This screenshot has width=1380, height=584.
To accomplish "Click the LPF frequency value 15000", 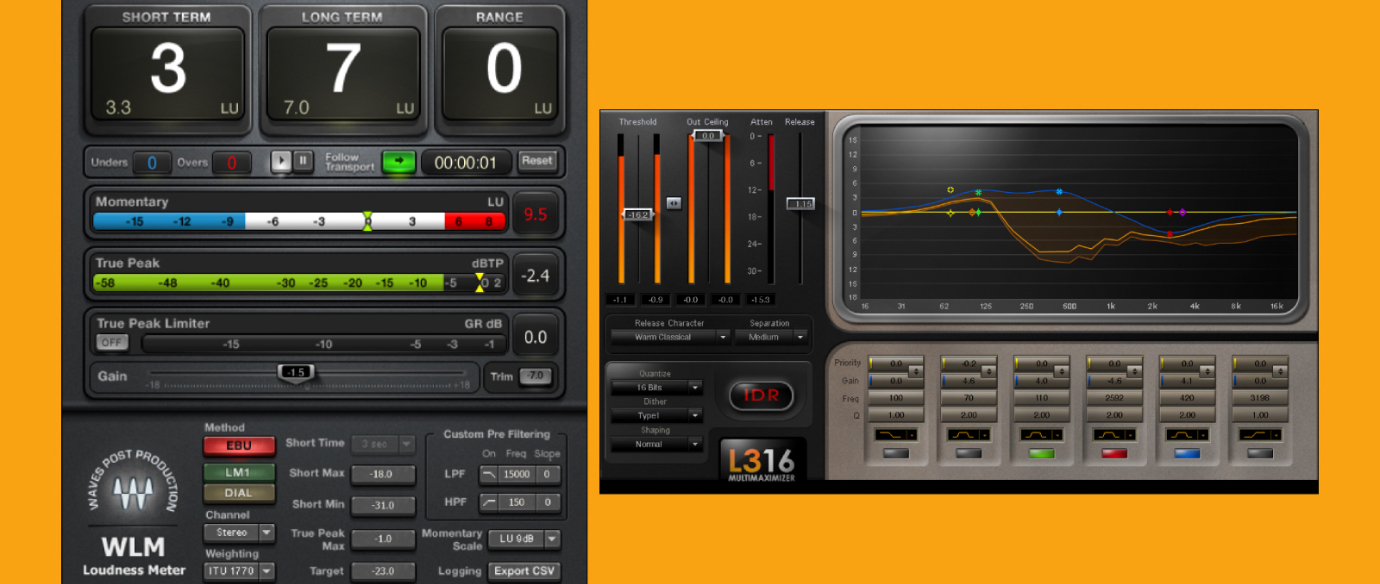I will tap(517, 474).
